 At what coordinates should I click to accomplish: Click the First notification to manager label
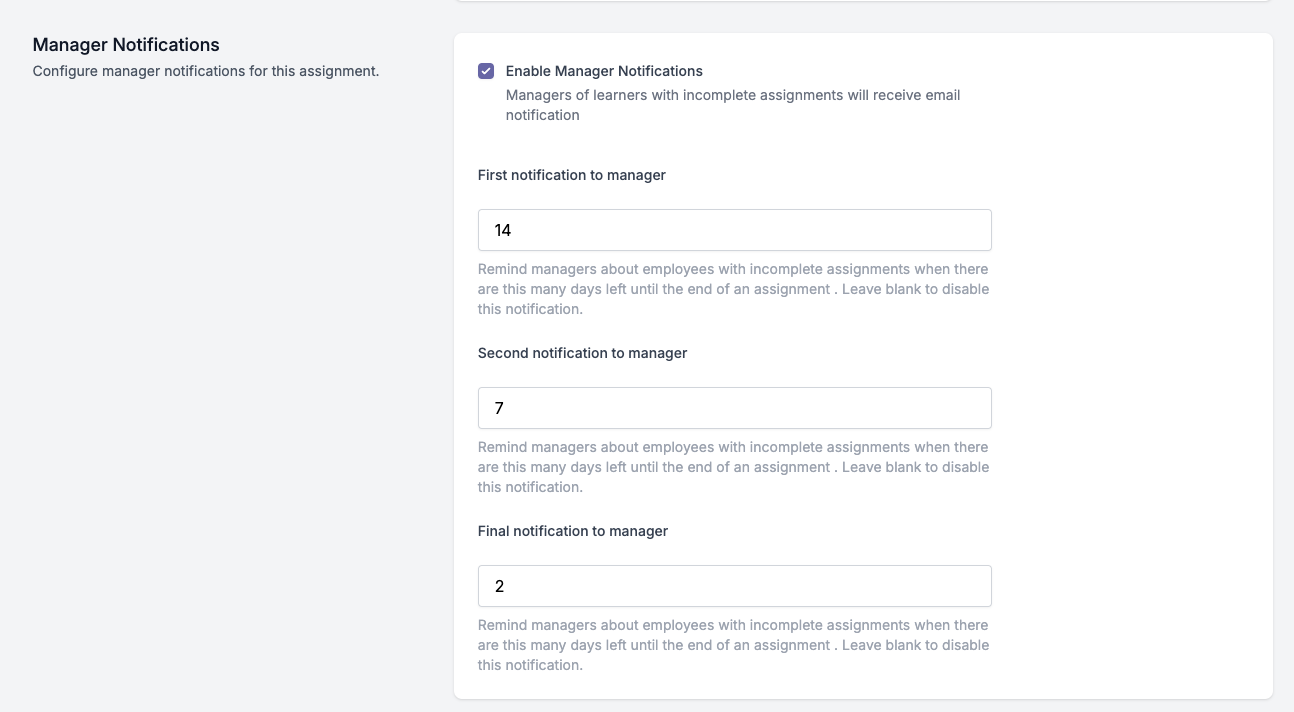[571, 175]
